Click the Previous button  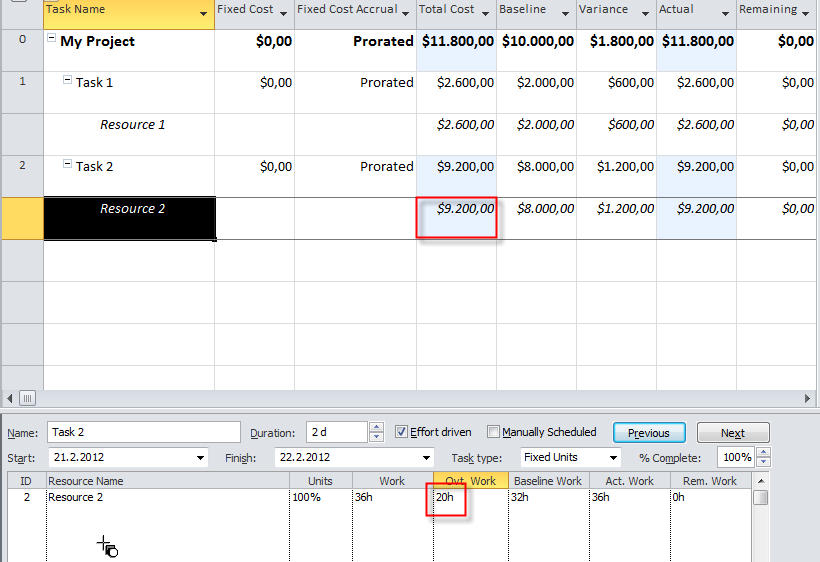648,433
